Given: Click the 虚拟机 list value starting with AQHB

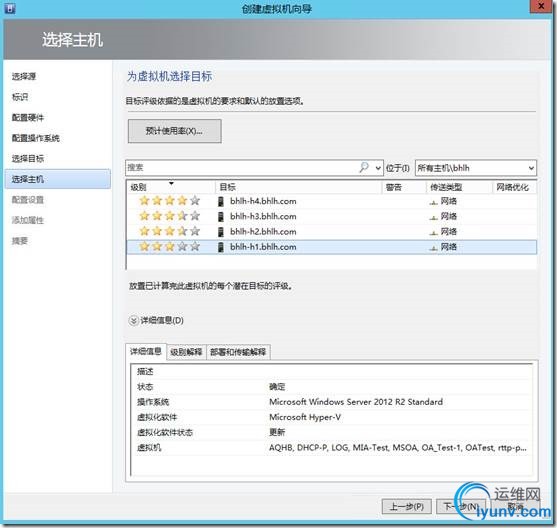Looking at the screenshot, I should [398, 448].
